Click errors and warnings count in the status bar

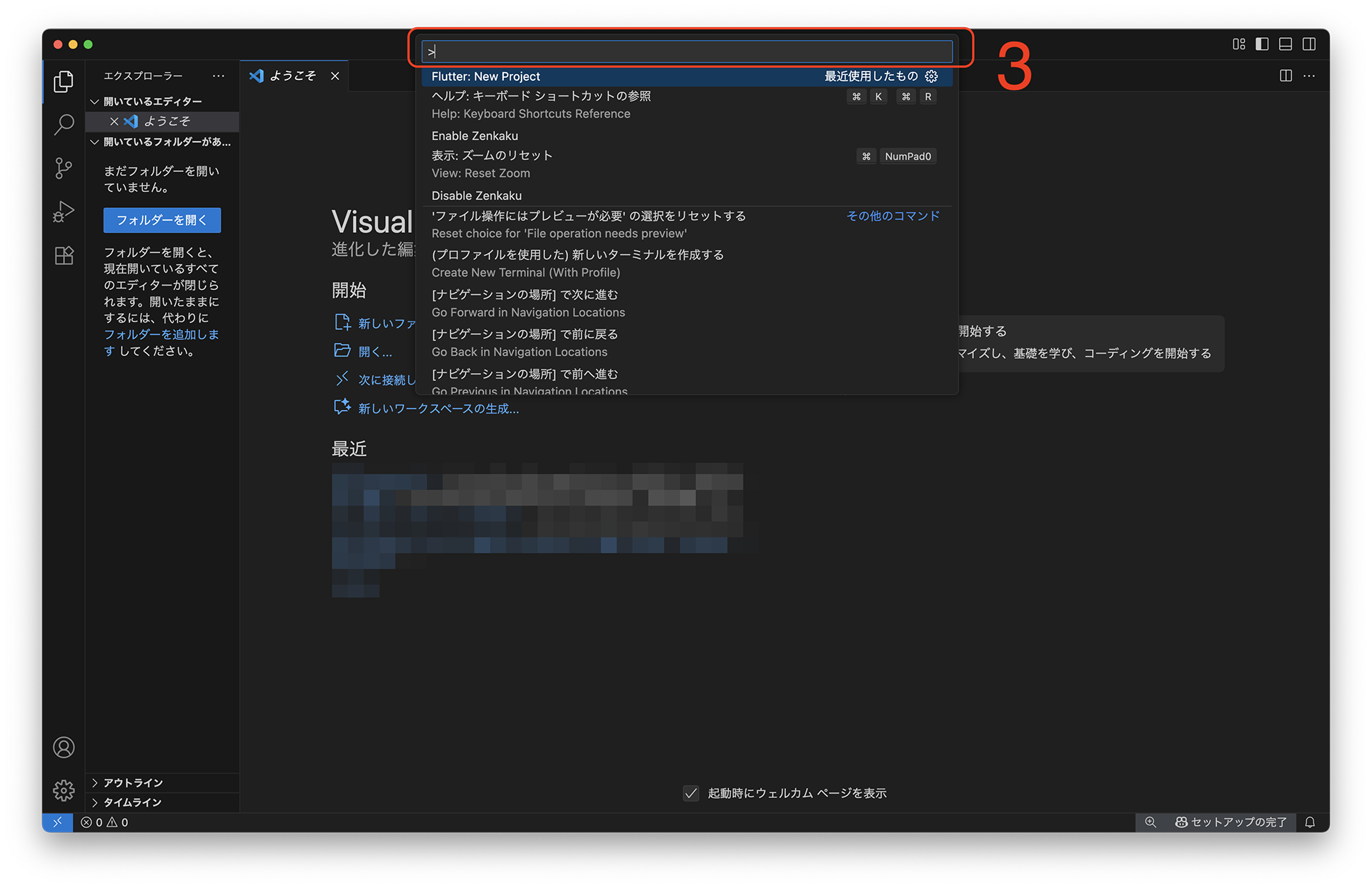click(104, 822)
